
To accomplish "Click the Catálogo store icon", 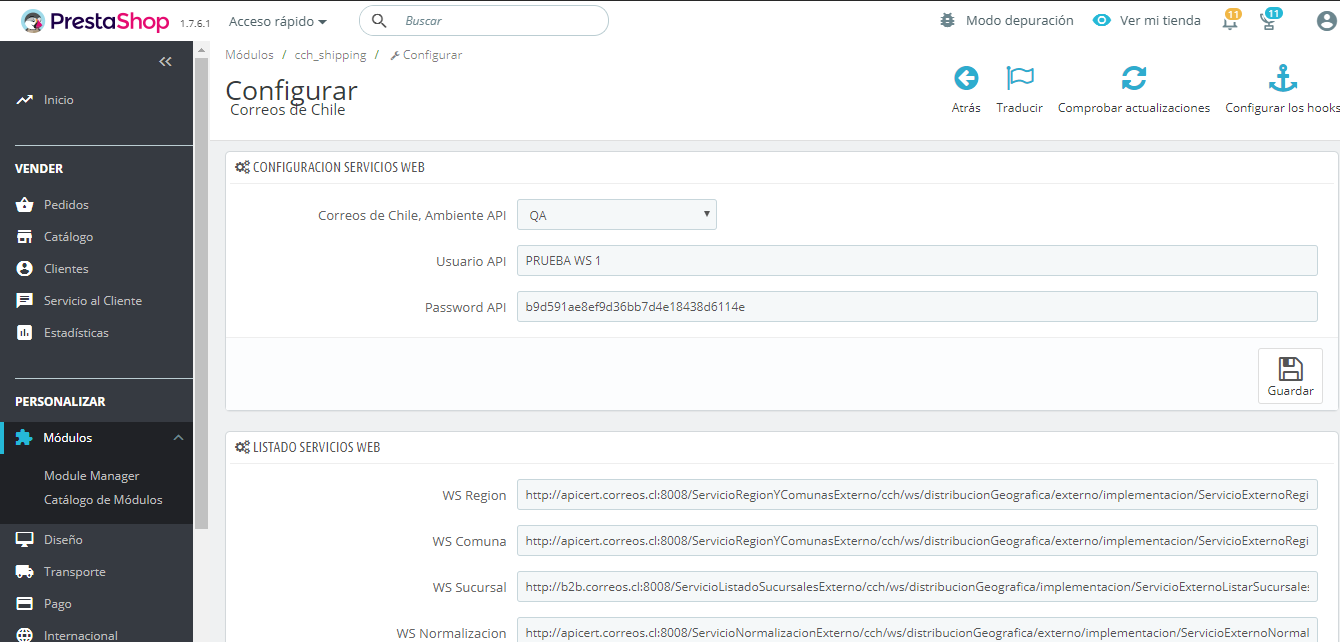I will click(x=25, y=237).
